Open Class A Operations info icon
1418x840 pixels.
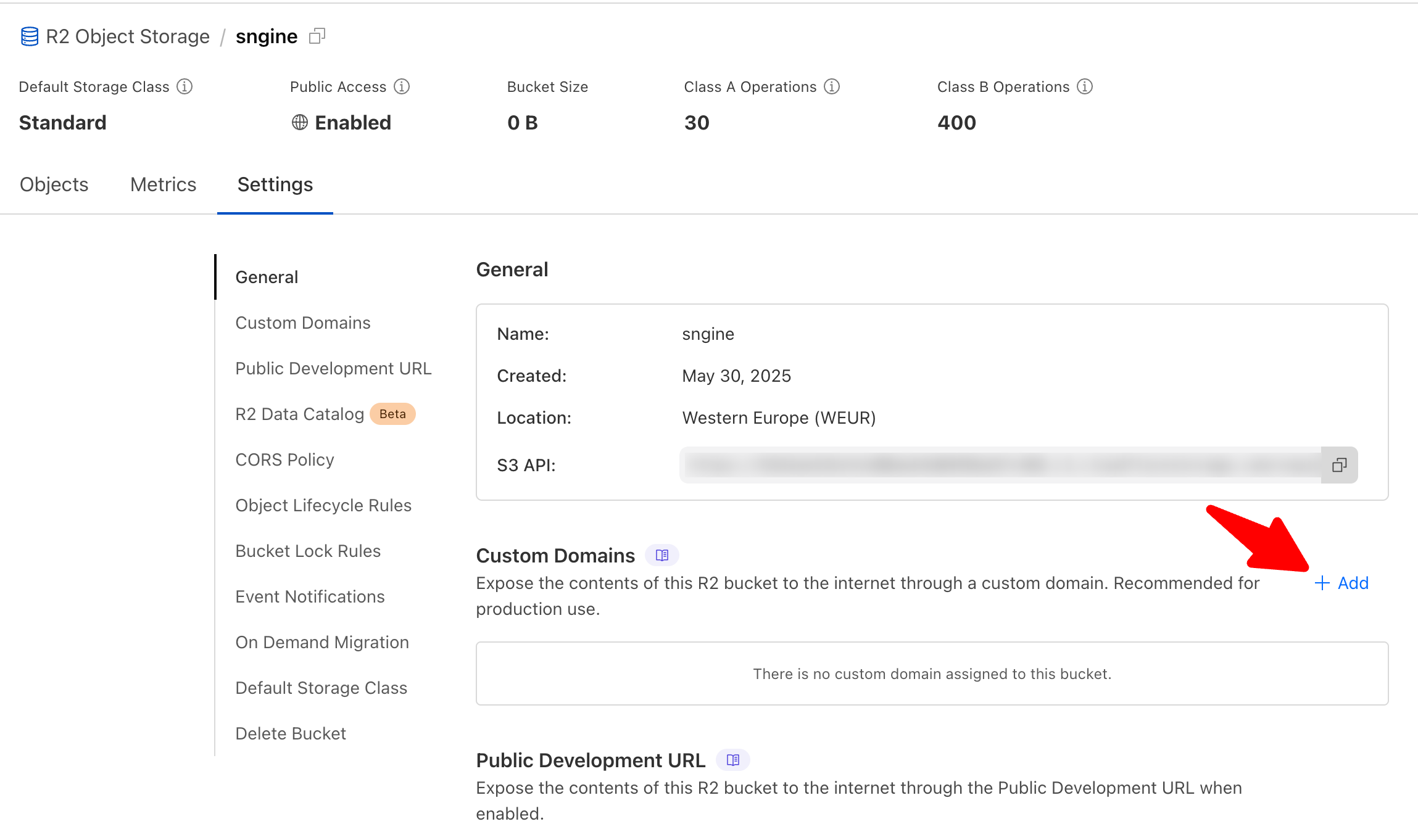[832, 86]
